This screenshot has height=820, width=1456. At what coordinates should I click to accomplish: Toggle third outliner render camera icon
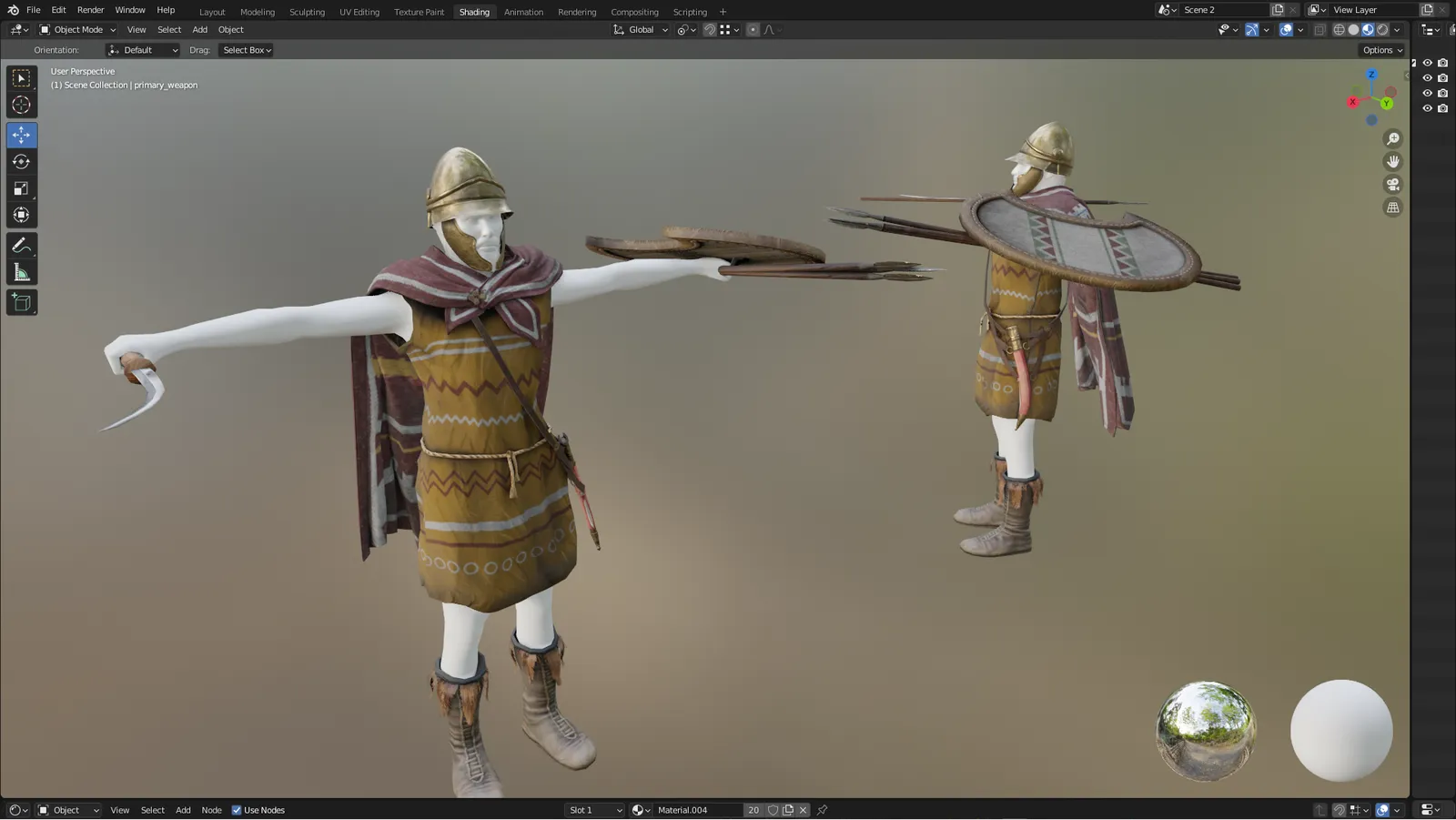click(x=1442, y=93)
